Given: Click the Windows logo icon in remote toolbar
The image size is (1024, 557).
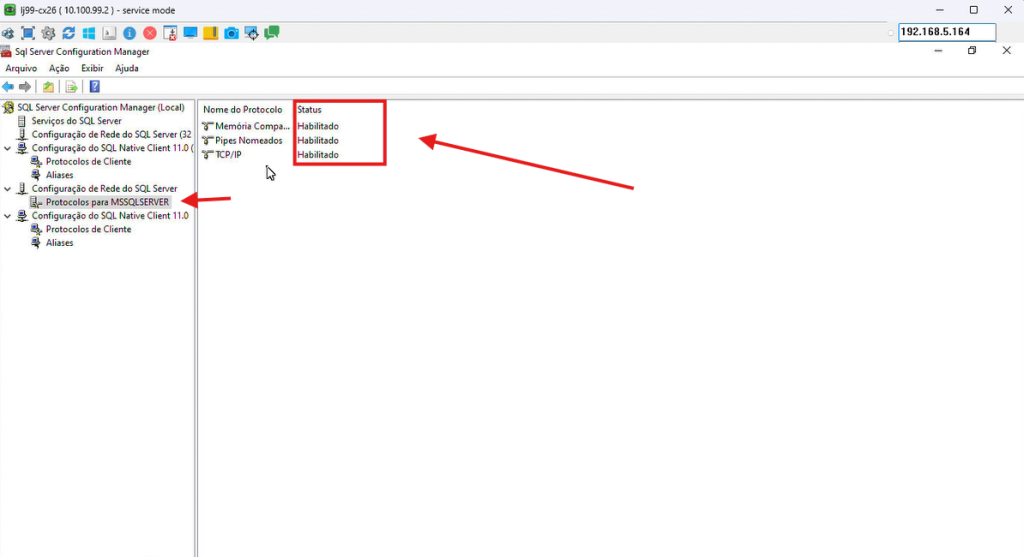Looking at the screenshot, I should [89, 33].
